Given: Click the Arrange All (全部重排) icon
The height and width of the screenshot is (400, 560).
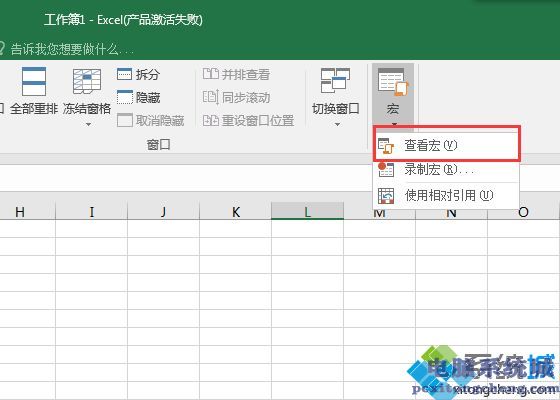Looking at the screenshot, I should [x=34, y=82].
